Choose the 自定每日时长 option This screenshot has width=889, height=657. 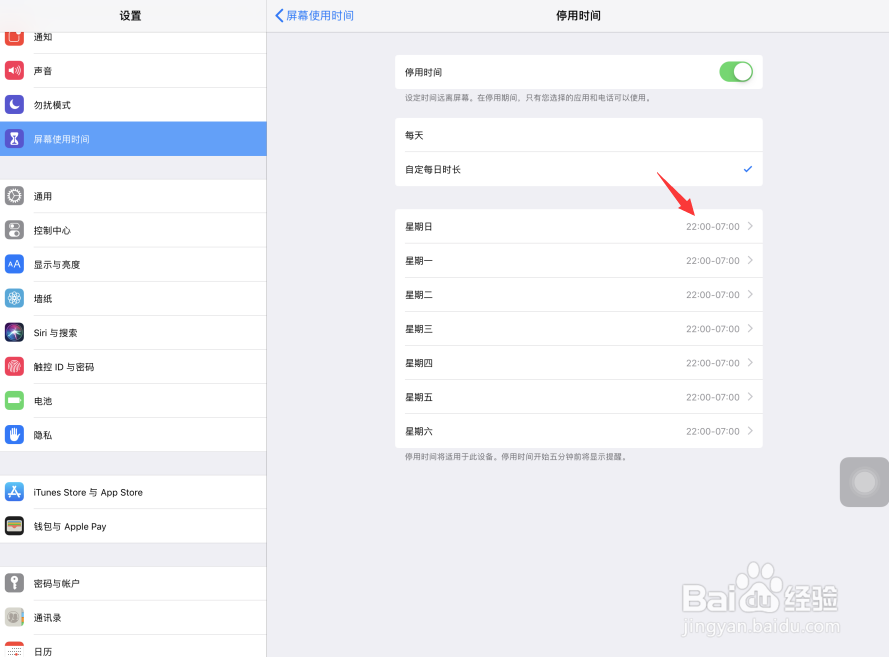[x=578, y=169]
